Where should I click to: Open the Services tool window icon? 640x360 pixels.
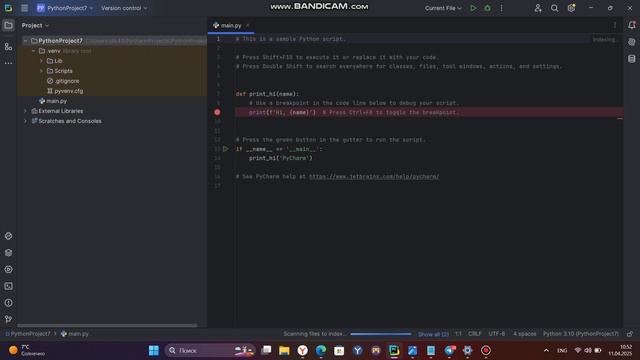click(8, 269)
